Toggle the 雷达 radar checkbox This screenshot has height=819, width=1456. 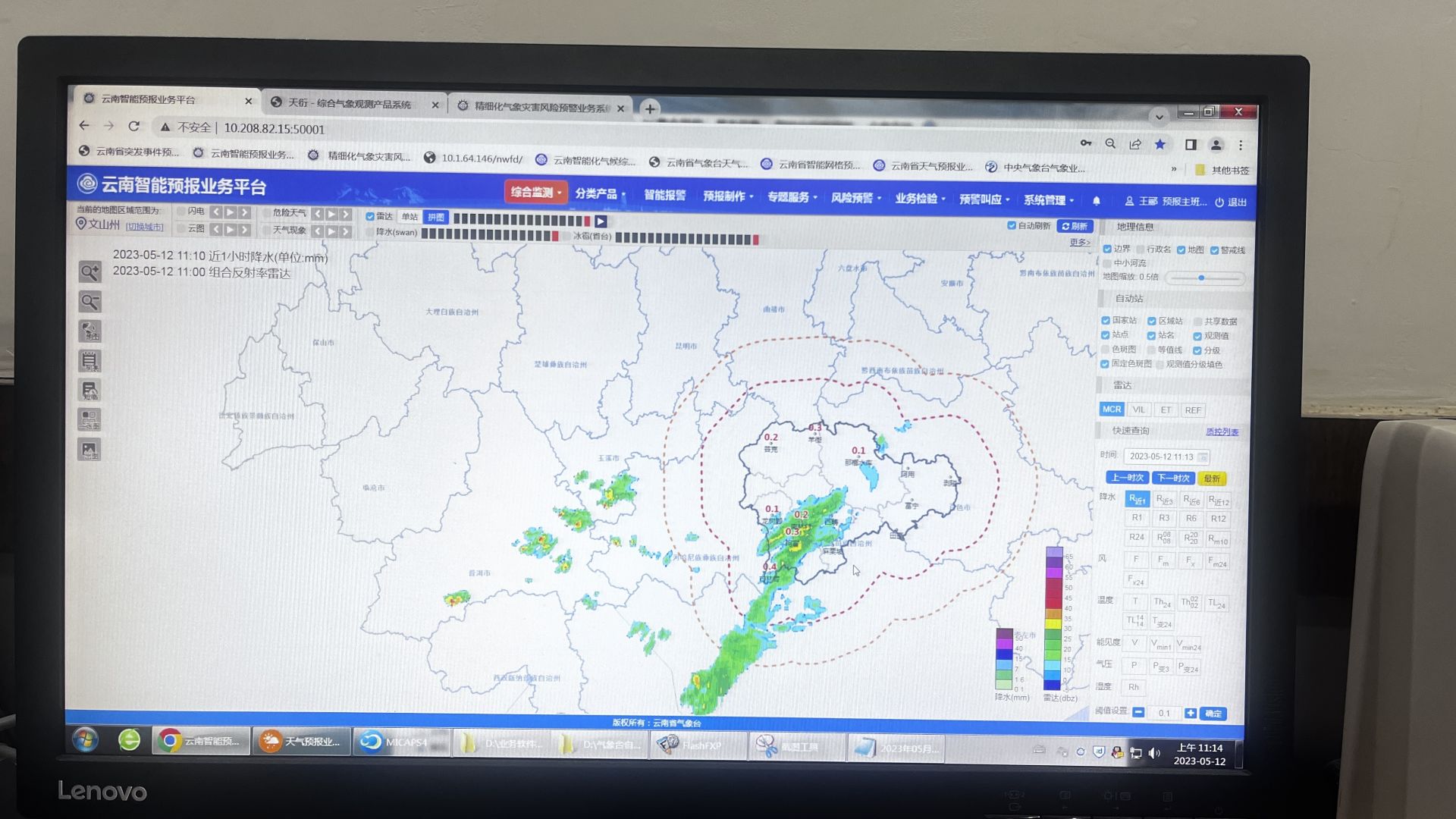(x=370, y=216)
